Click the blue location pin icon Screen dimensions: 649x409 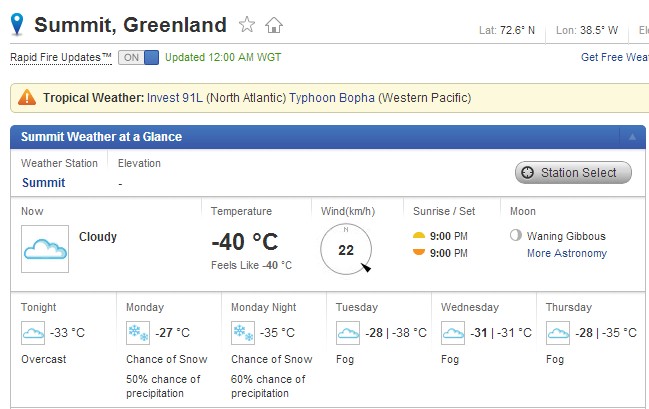click(x=17, y=24)
